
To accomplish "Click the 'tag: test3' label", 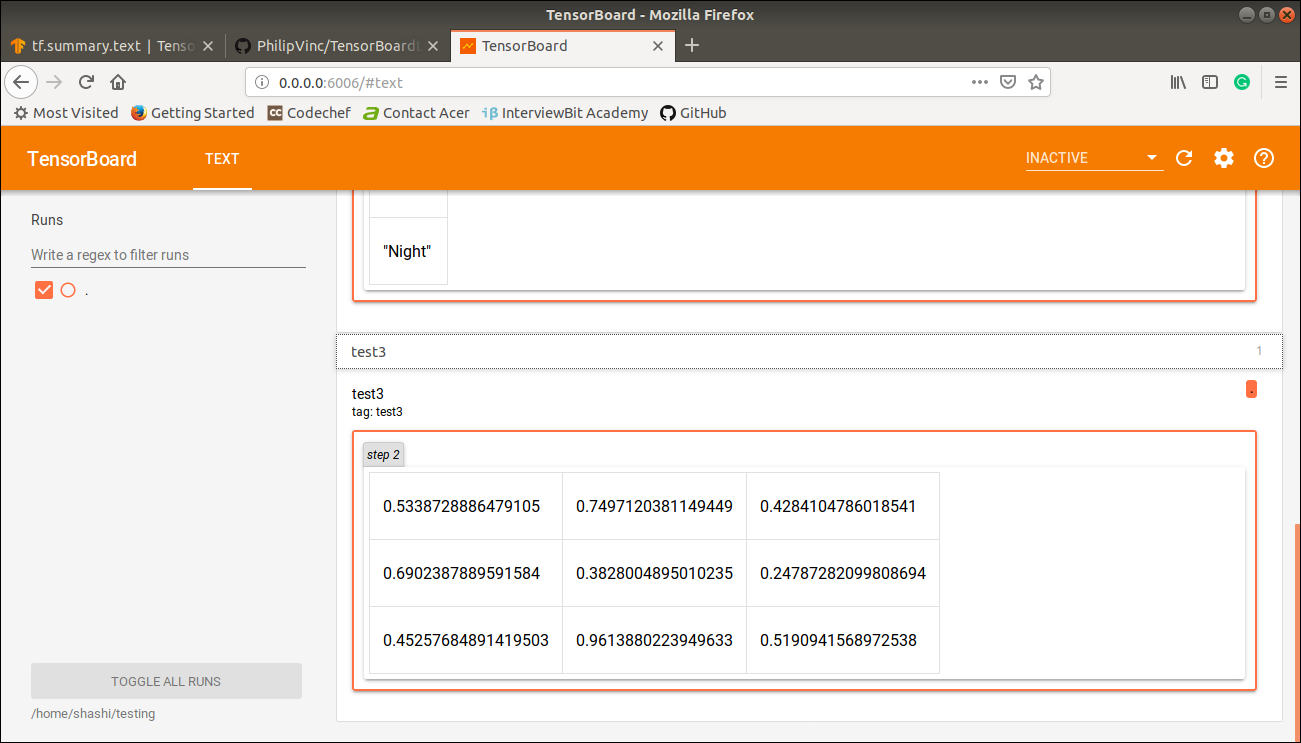I will pyautogui.click(x=377, y=411).
